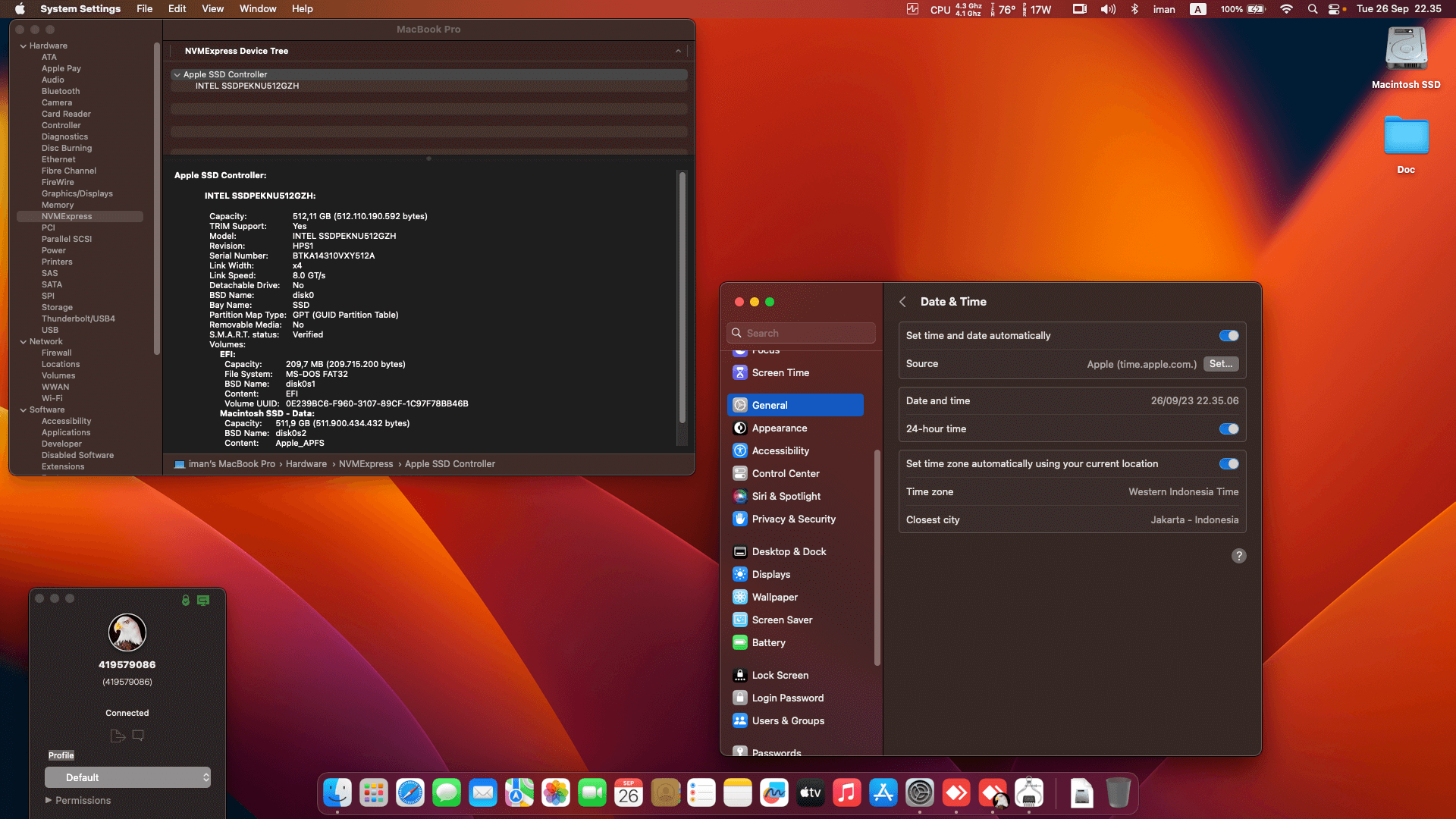Open the Bluetooth icon in the menu bar
The image size is (1456, 819).
(x=1134, y=9)
